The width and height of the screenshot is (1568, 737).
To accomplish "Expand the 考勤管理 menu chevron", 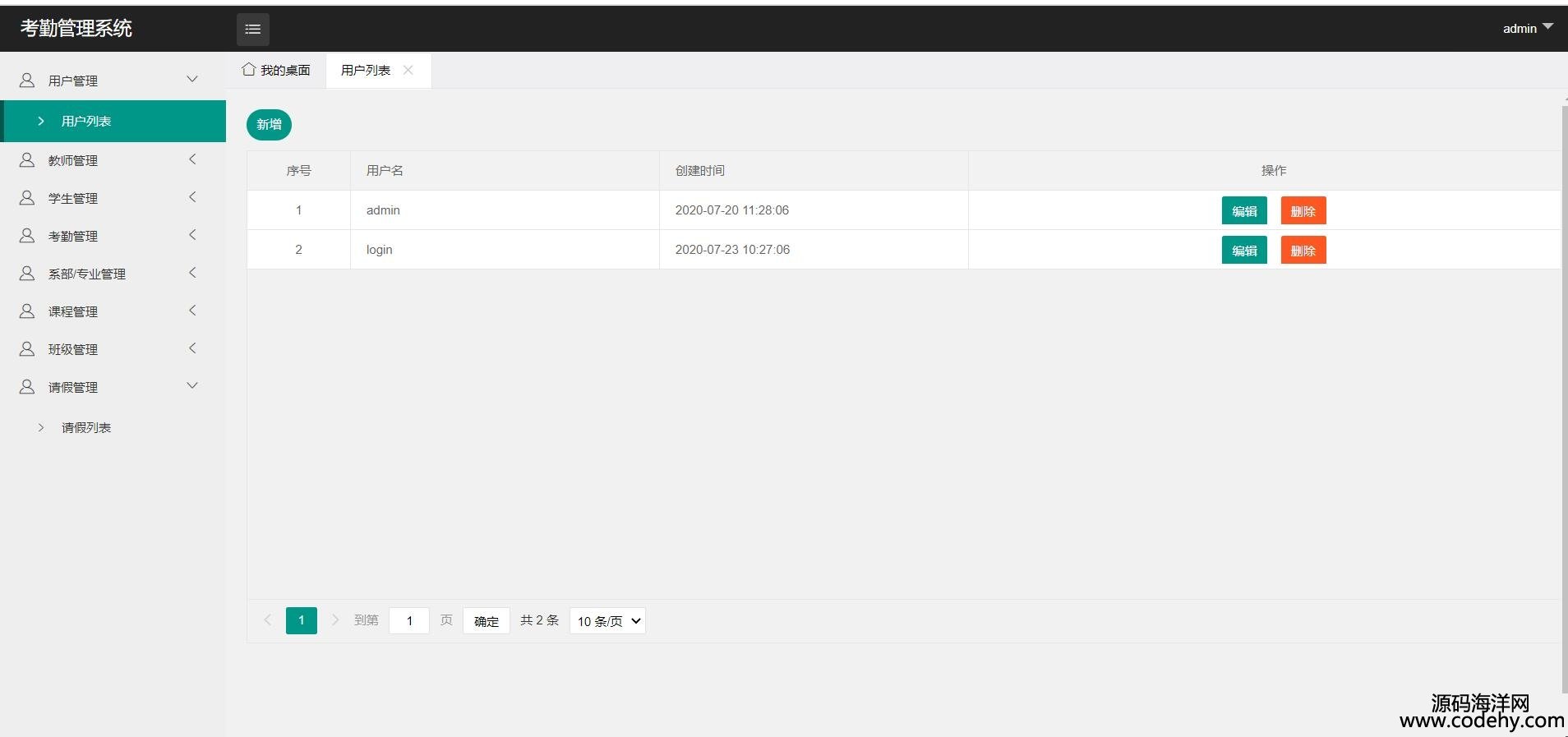I will (x=192, y=234).
